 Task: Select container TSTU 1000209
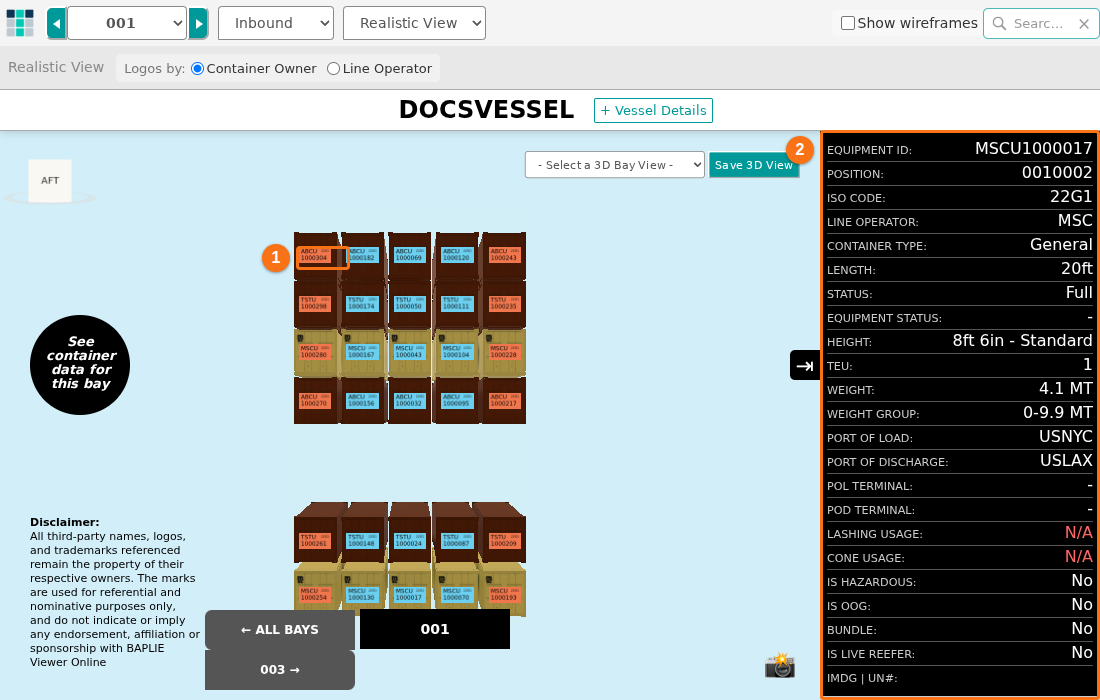click(504, 540)
